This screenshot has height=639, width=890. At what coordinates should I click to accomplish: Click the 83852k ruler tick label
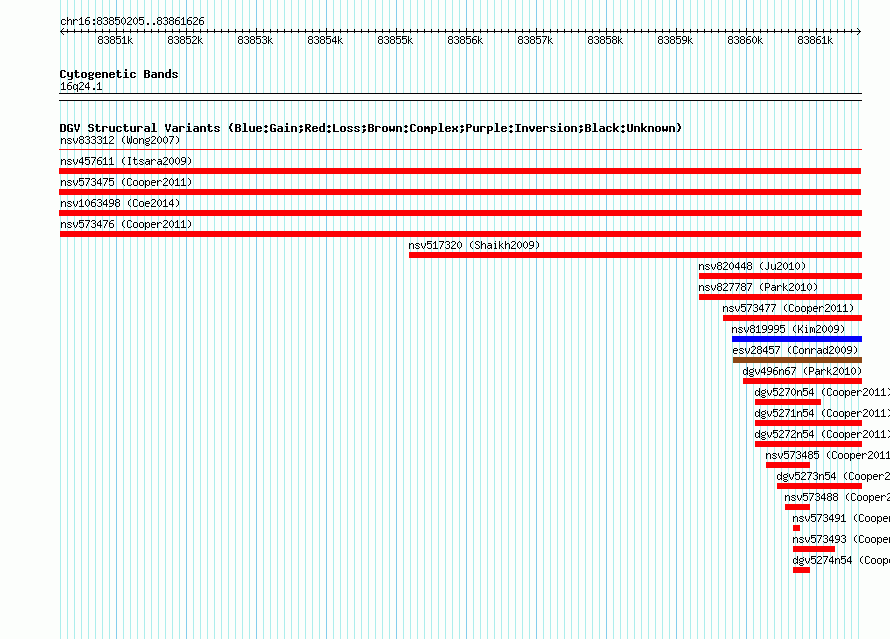(185, 40)
